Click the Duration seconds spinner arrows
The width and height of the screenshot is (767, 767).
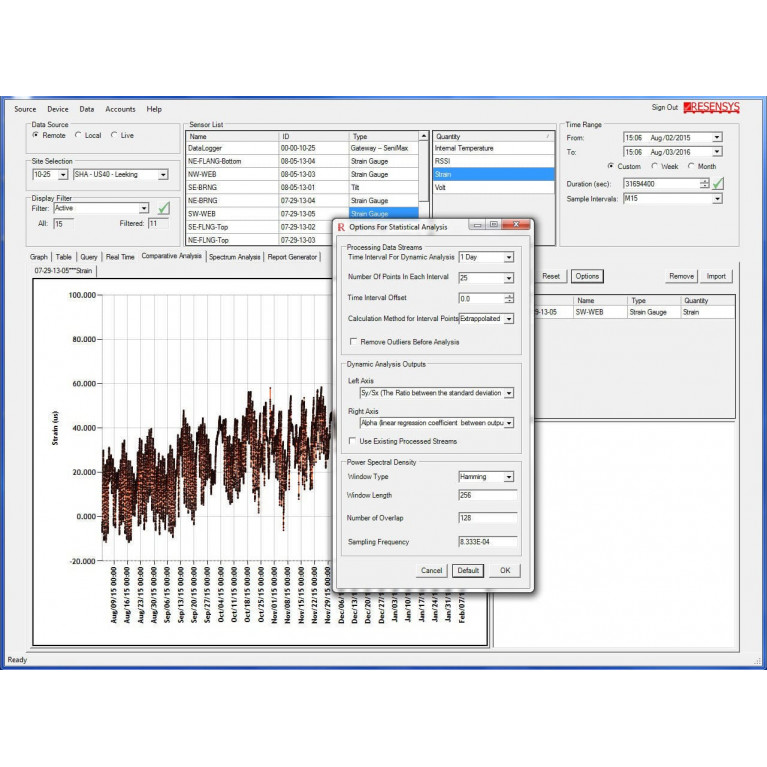[704, 183]
